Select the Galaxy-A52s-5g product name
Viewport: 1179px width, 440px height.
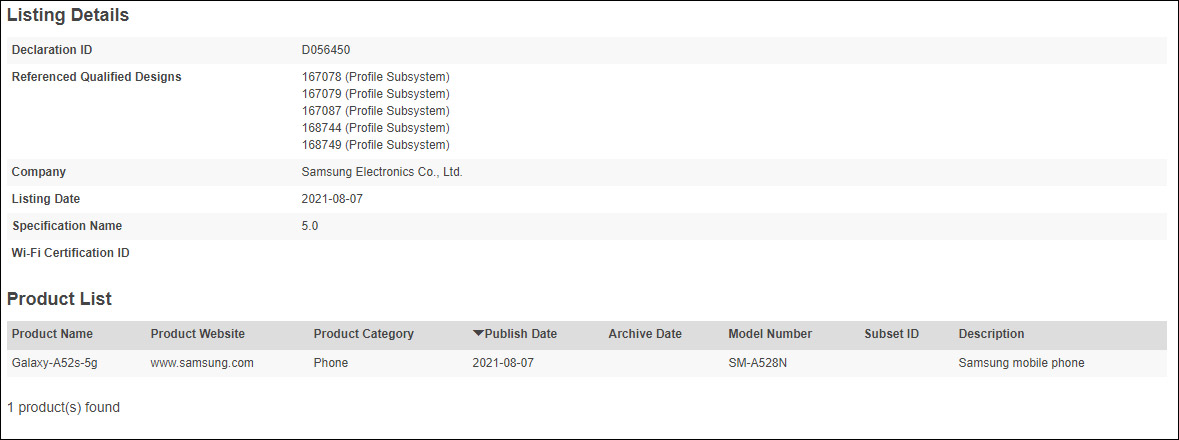pyautogui.click(x=54, y=363)
